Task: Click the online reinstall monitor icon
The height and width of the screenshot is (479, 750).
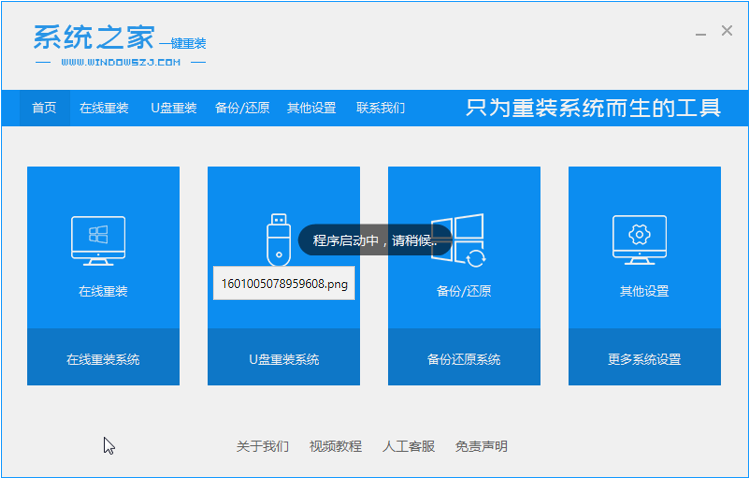Action: click(x=99, y=240)
